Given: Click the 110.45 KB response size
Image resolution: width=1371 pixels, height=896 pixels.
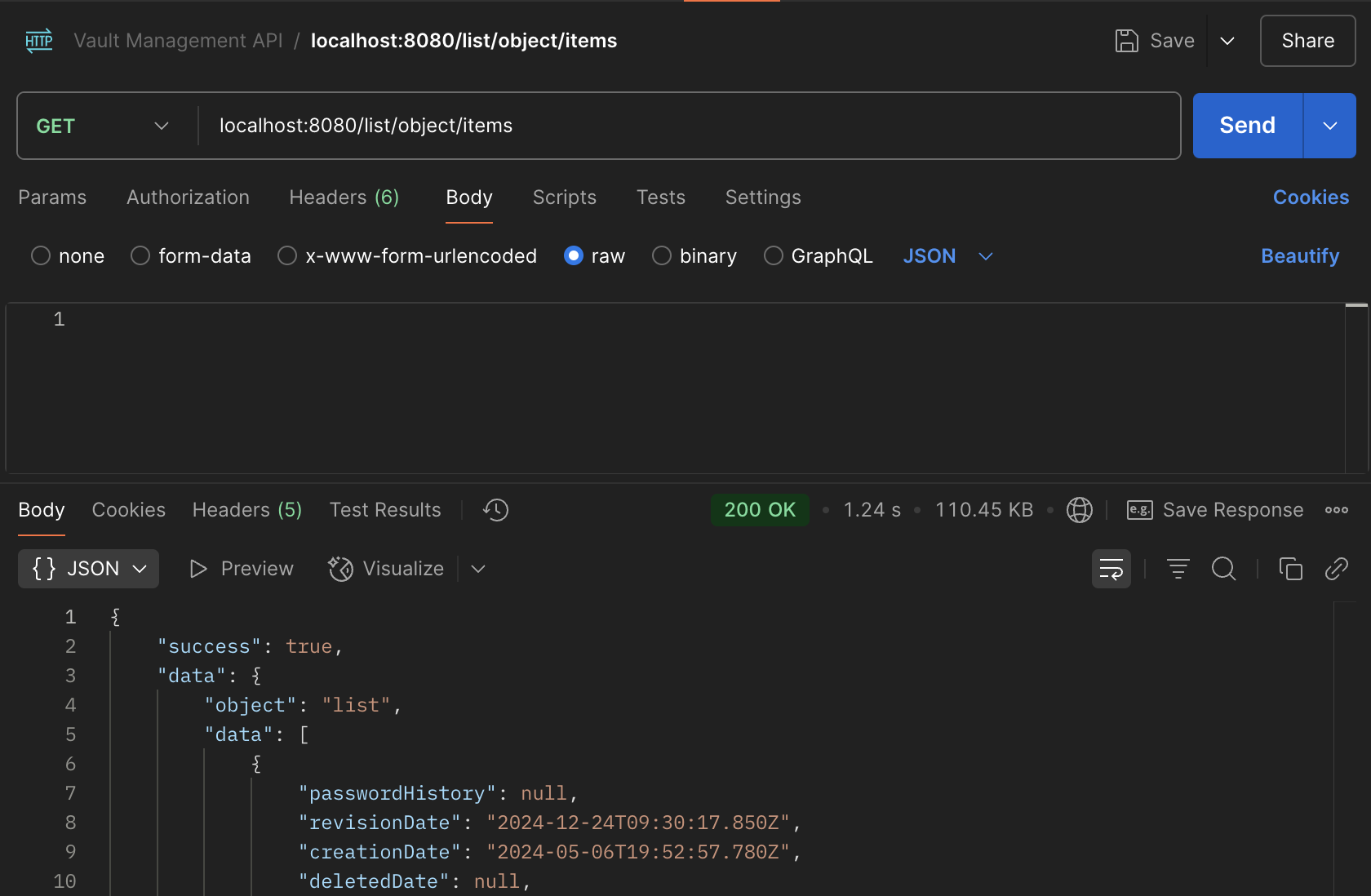Looking at the screenshot, I should click(984, 510).
